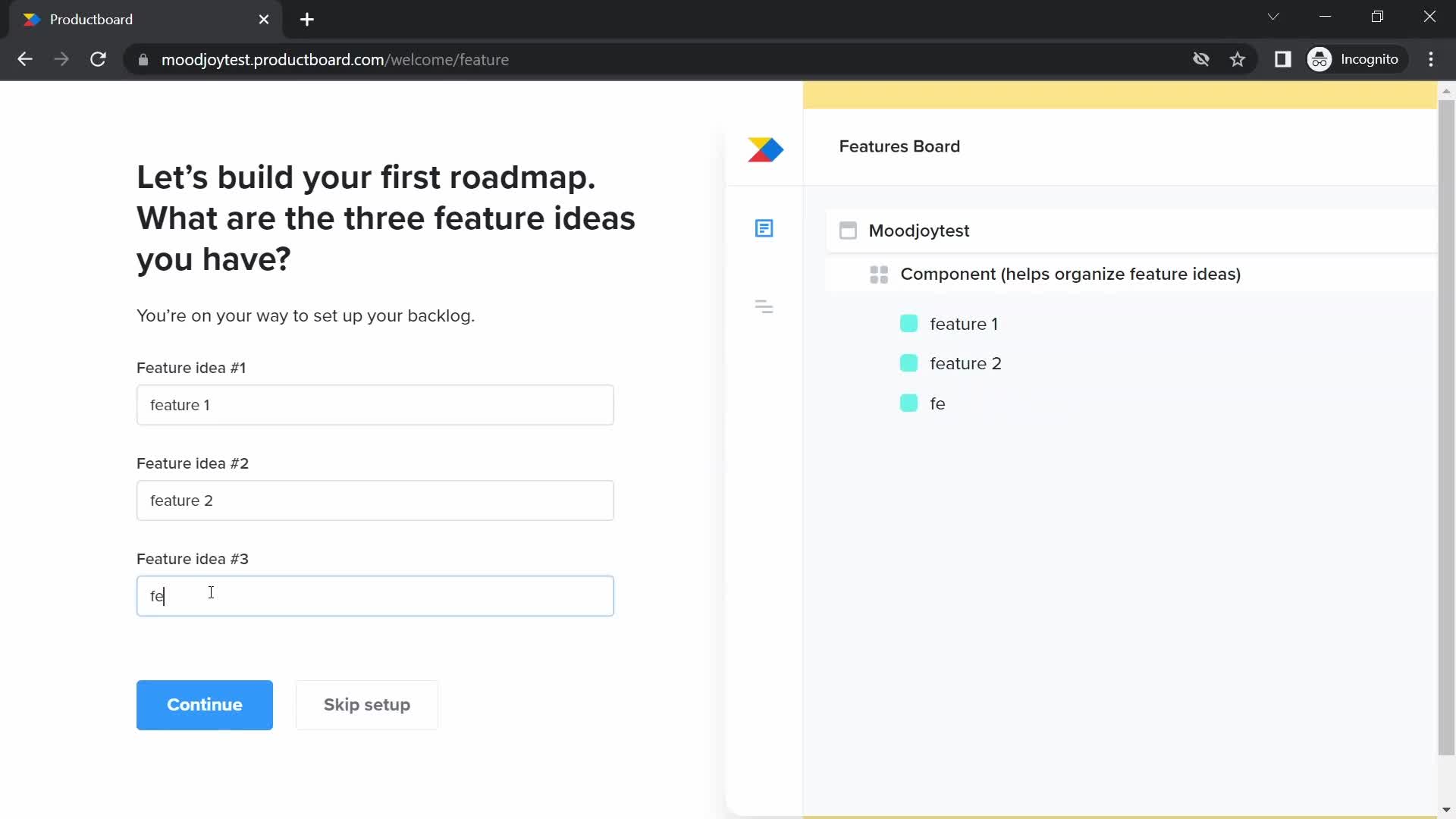Screen dimensions: 1456x819
Task: Click the scrollbar down arrow
Action: coord(1446,810)
